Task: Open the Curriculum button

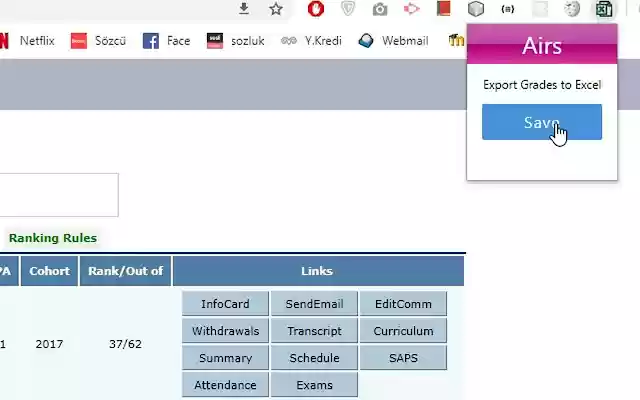Action: 403,331
